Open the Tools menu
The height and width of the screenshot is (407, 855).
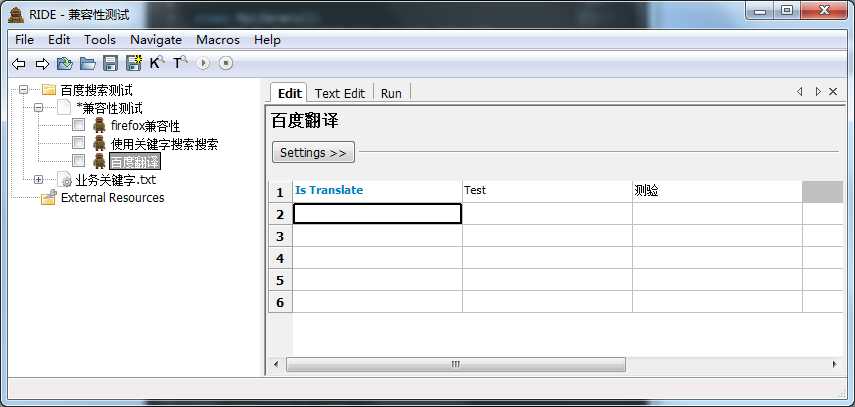(x=100, y=40)
